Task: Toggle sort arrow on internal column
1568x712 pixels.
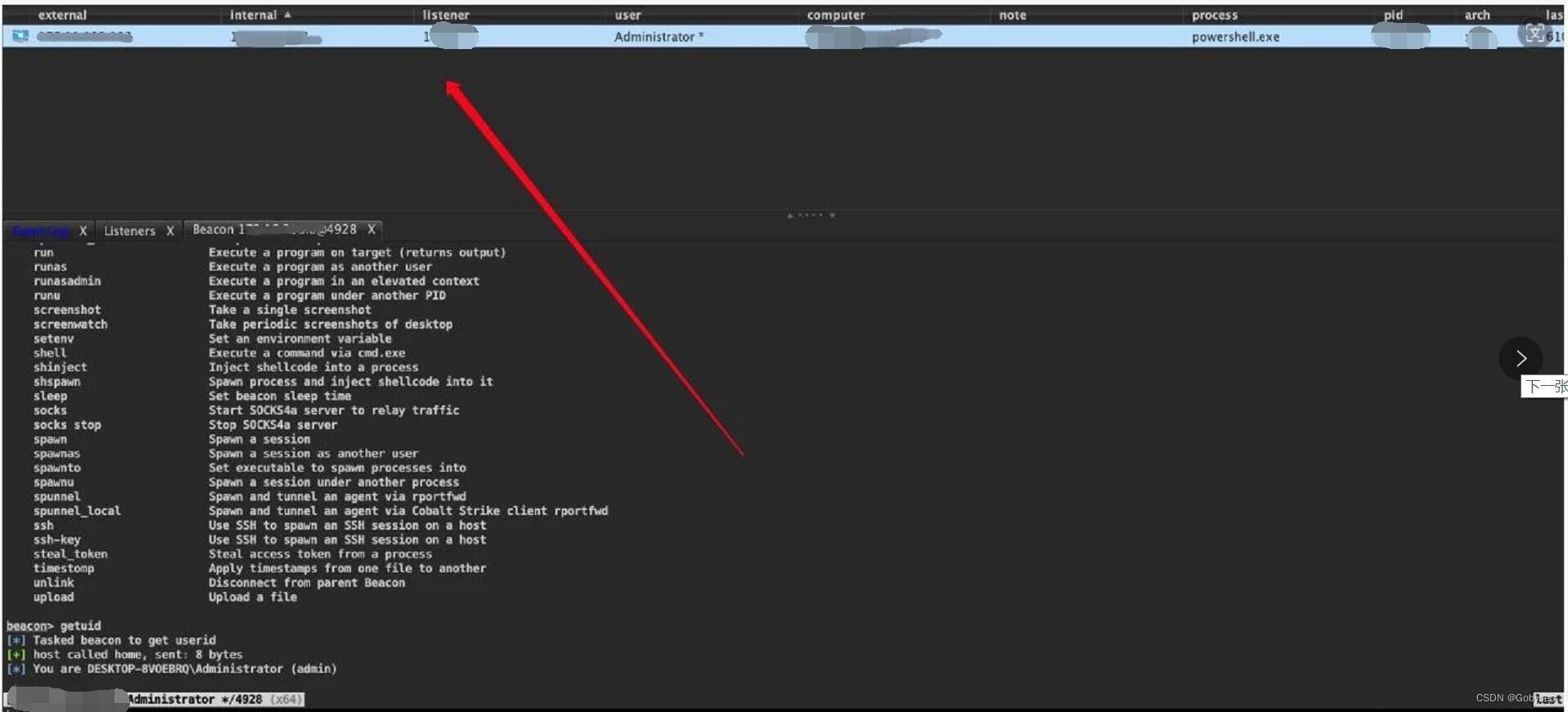Action: pos(288,15)
